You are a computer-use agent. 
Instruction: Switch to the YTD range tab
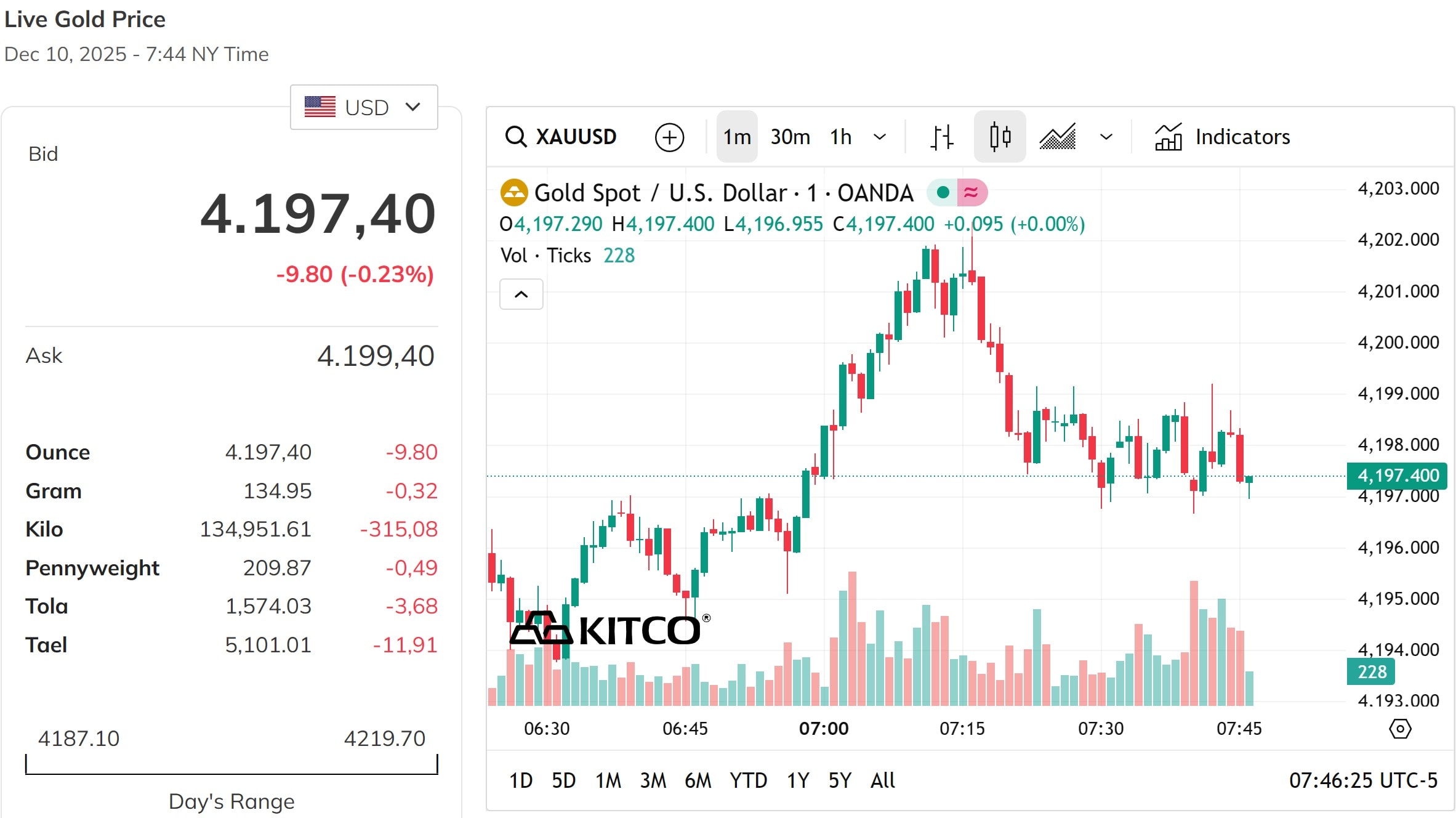click(747, 780)
